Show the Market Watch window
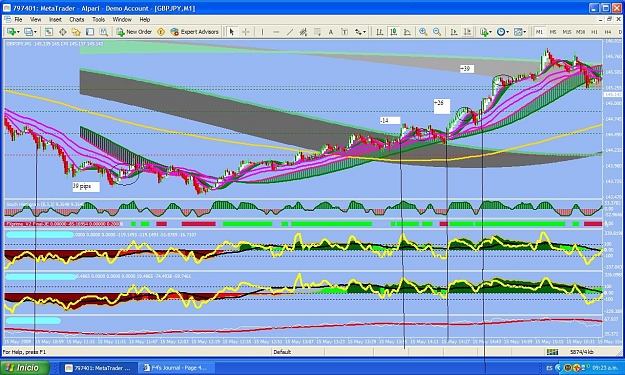The height and width of the screenshot is (375, 625). (x=49, y=32)
